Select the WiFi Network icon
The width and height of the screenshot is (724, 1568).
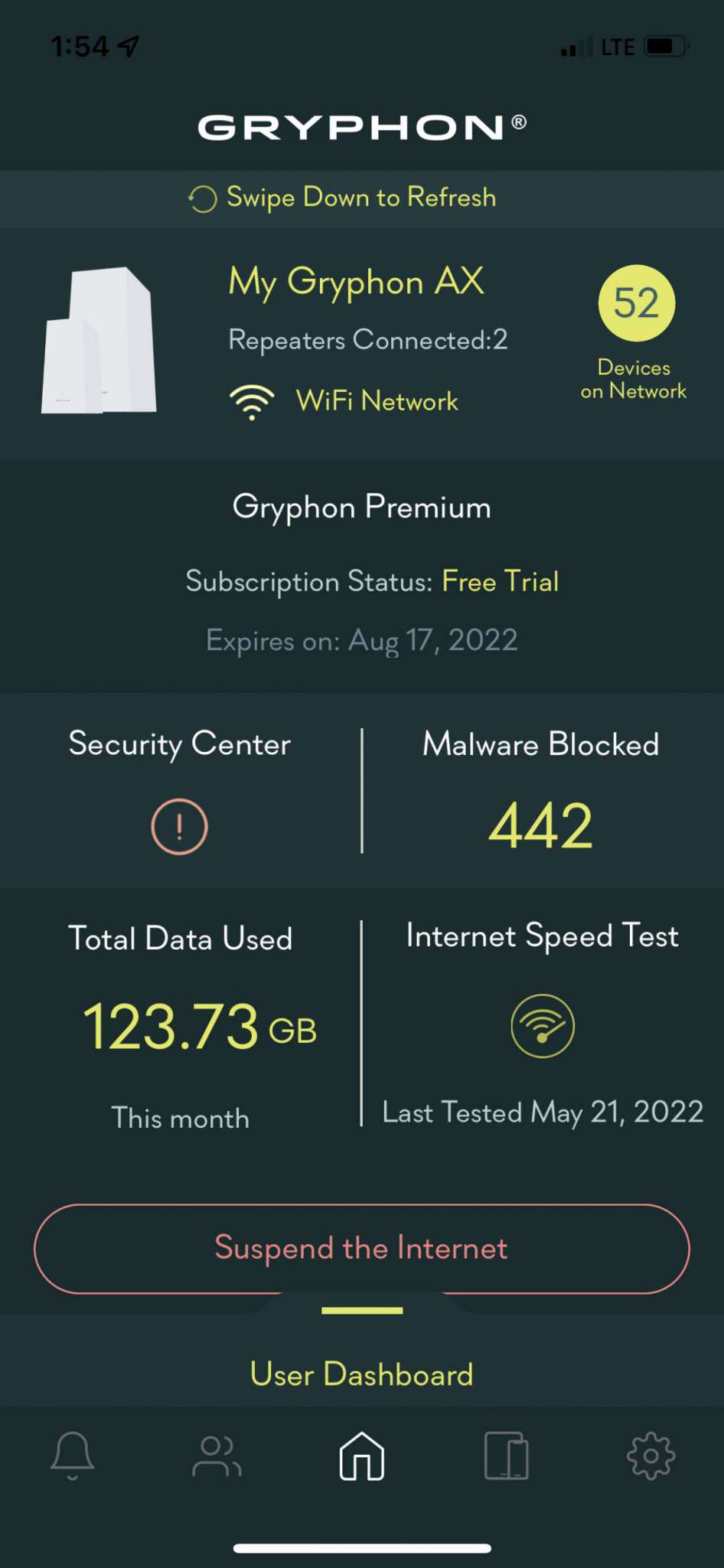[252, 400]
